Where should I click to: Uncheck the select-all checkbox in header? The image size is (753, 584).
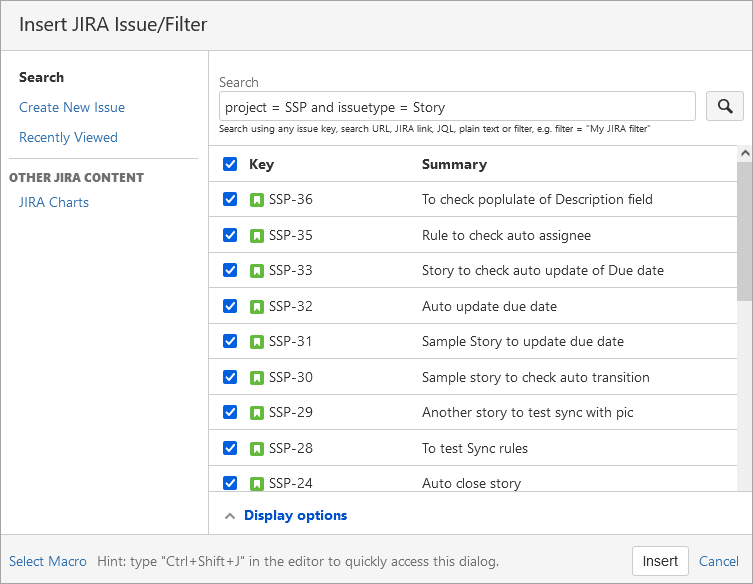(230, 164)
